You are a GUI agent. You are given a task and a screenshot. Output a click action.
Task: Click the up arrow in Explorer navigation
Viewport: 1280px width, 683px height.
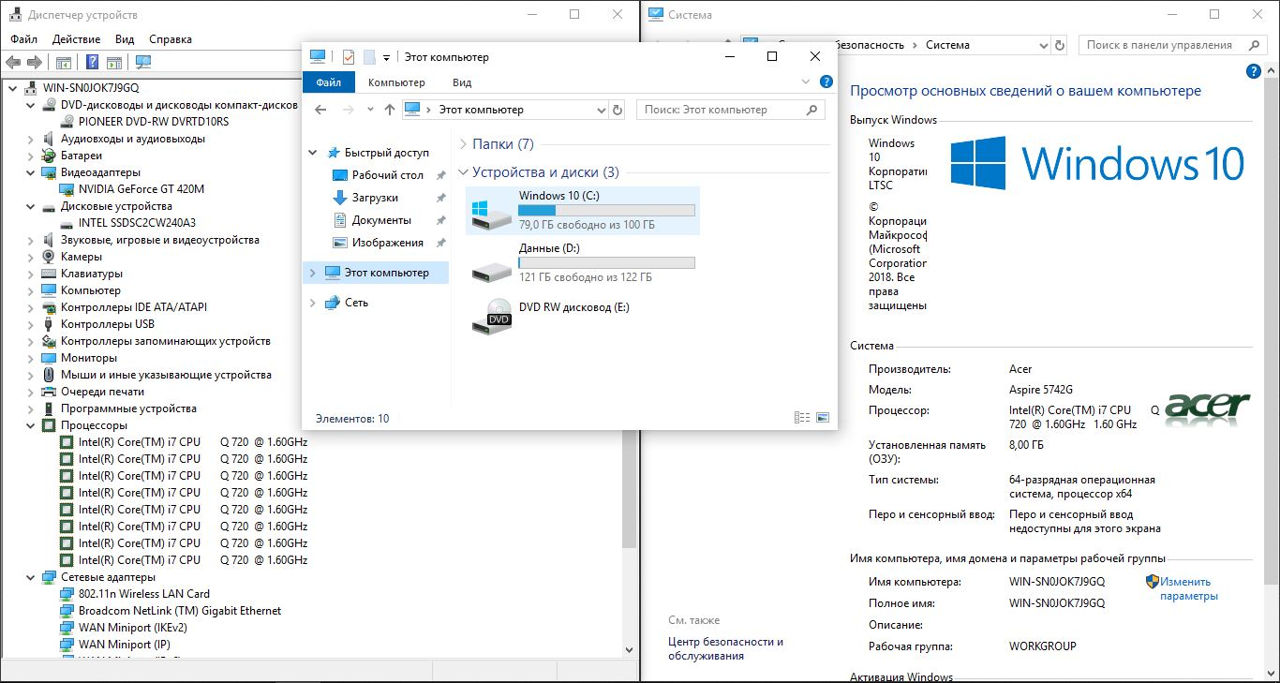click(389, 110)
